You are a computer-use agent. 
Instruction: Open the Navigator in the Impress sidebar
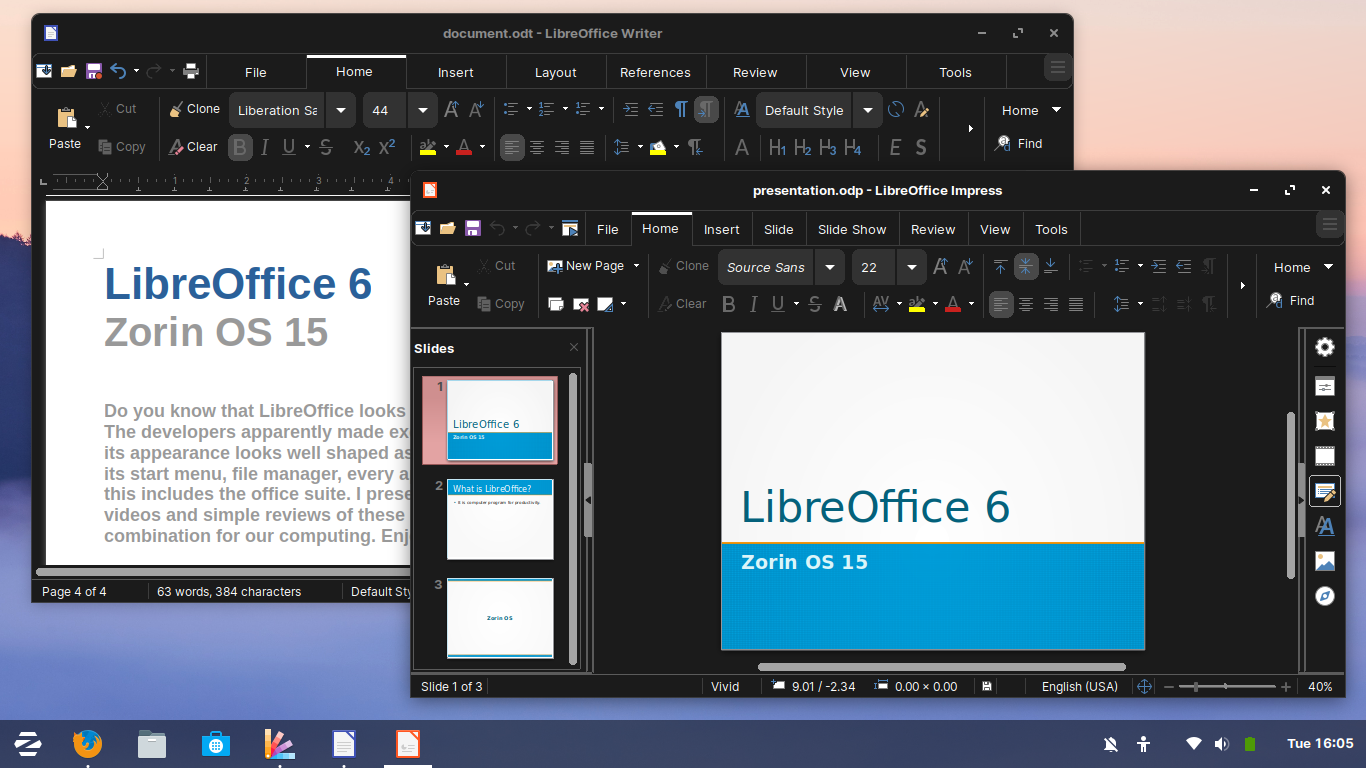pyautogui.click(x=1325, y=596)
